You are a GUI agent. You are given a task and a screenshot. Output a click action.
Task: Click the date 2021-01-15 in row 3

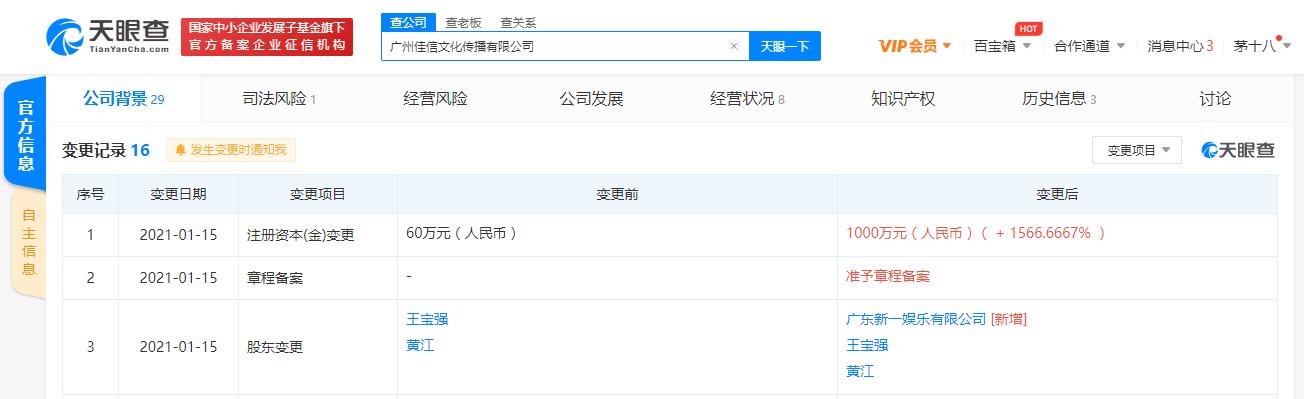pyautogui.click(x=178, y=347)
